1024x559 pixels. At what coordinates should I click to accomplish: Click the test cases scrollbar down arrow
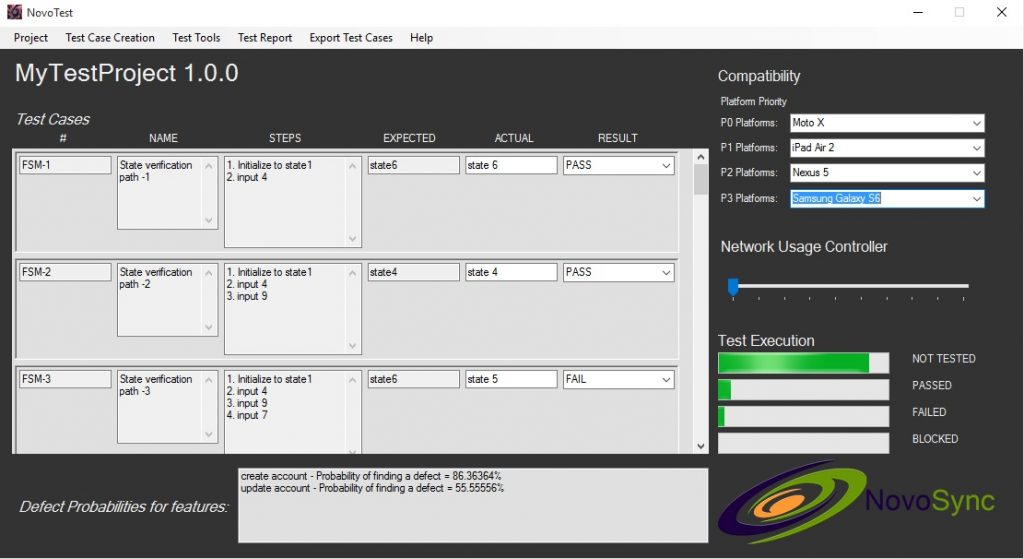tap(700, 447)
